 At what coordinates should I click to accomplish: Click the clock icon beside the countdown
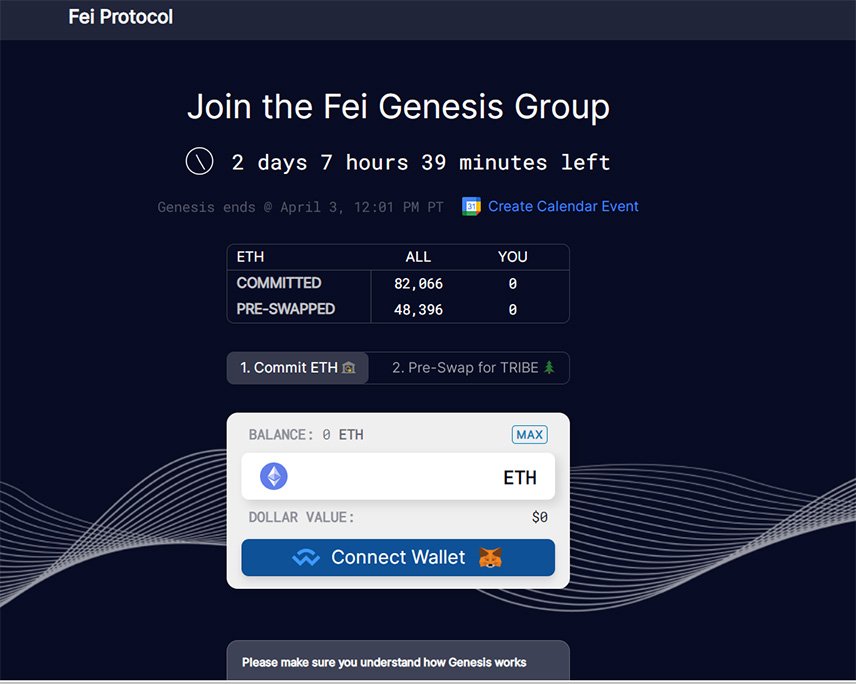tap(199, 161)
